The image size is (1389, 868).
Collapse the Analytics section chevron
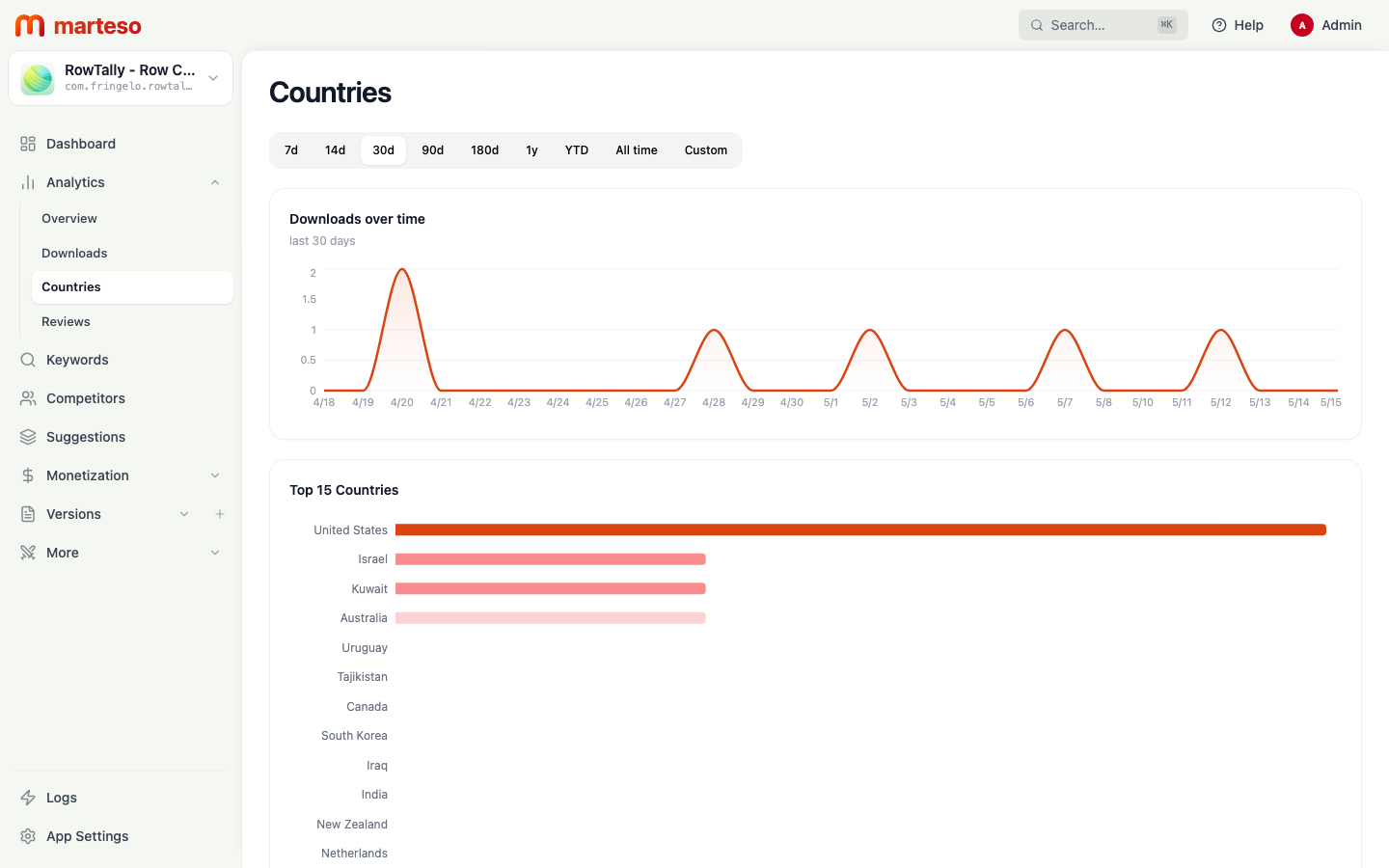215,182
